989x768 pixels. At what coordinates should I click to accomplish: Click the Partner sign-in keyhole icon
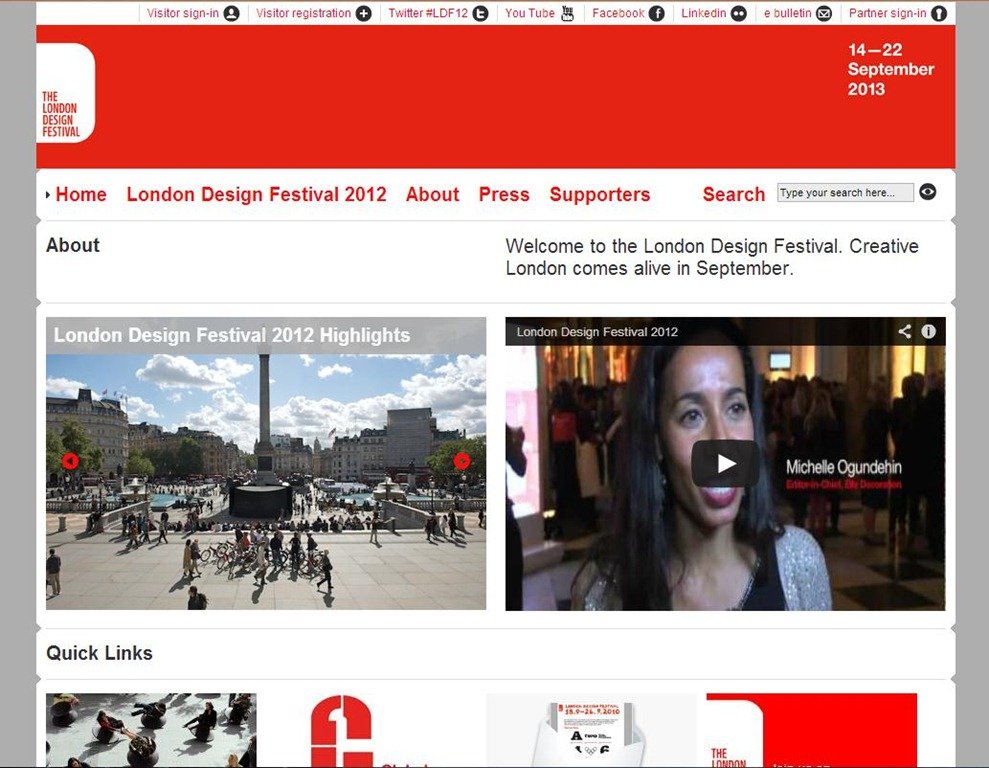click(939, 13)
